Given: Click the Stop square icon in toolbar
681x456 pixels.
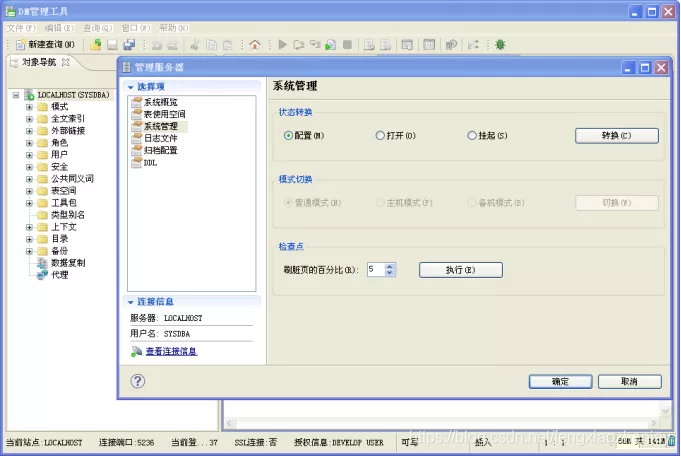Looking at the screenshot, I should click(347, 44).
